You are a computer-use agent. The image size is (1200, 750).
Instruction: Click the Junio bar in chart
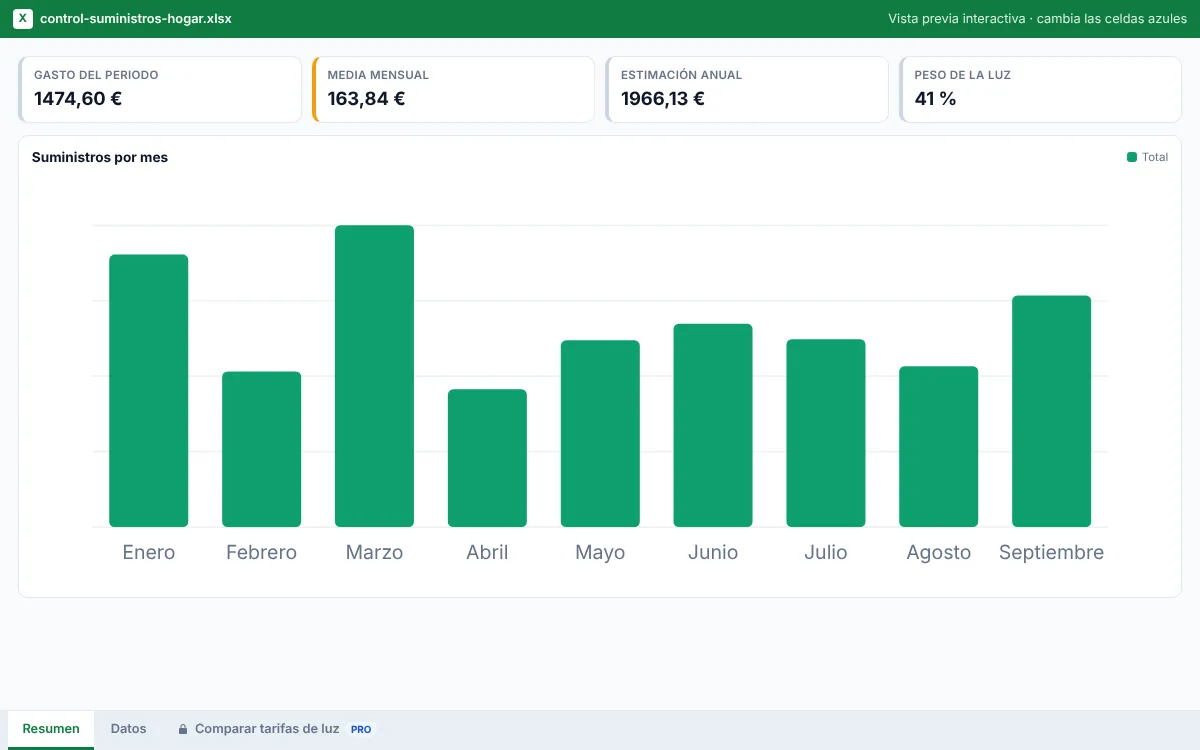713,425
